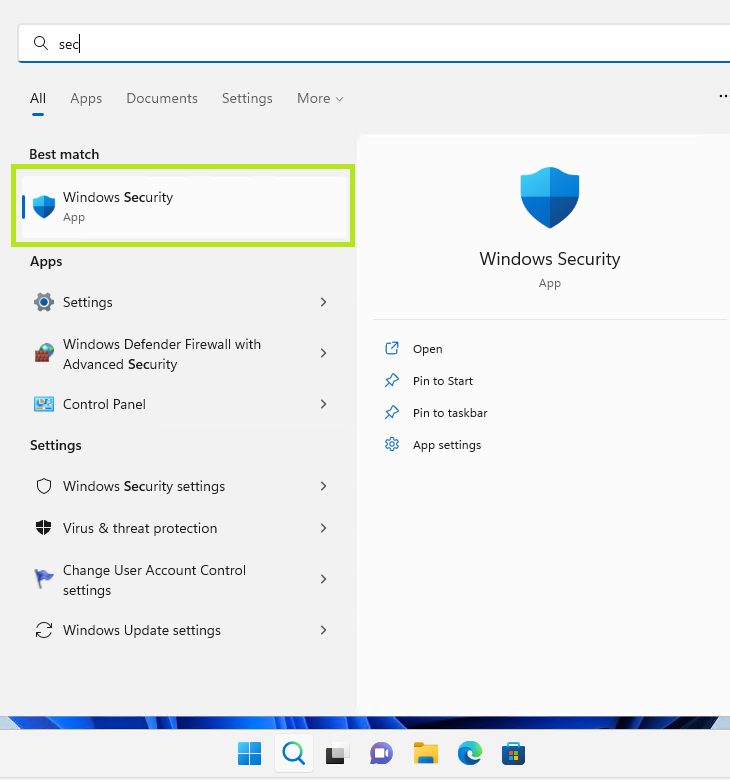730x780 pixels.
Task: Open Change User Account Control settings
Action: (x=181, y=580)
